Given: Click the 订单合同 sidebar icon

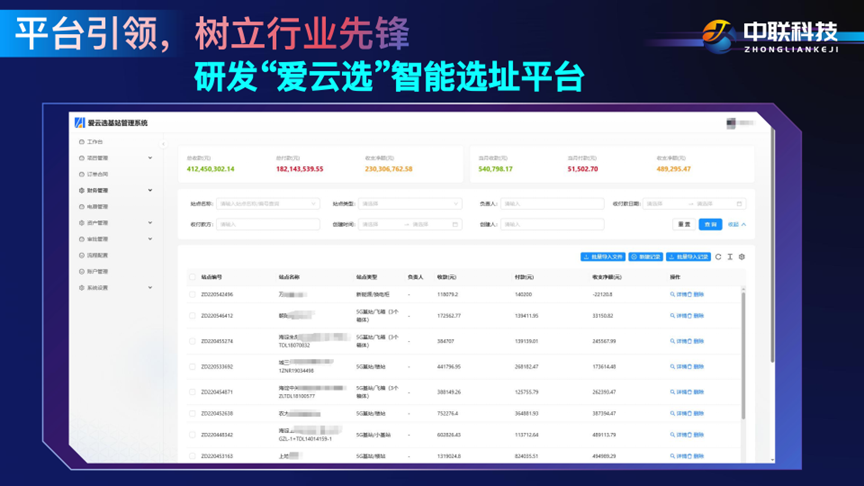Looking at the screenshot, I should [82, 174].
